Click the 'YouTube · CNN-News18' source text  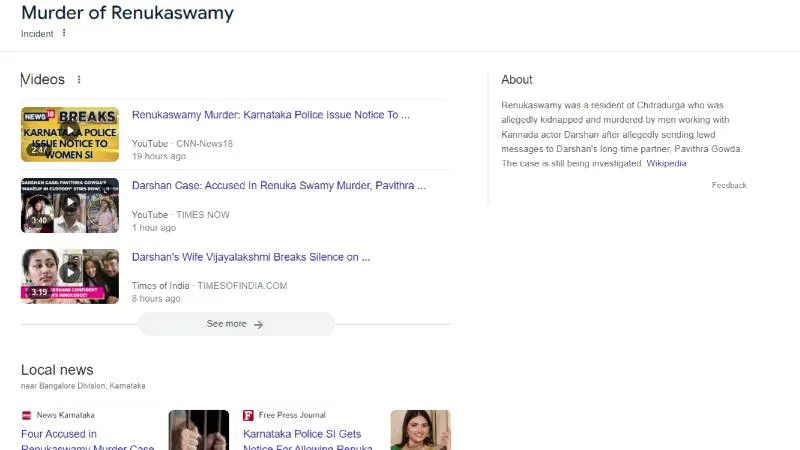[182, 144]
